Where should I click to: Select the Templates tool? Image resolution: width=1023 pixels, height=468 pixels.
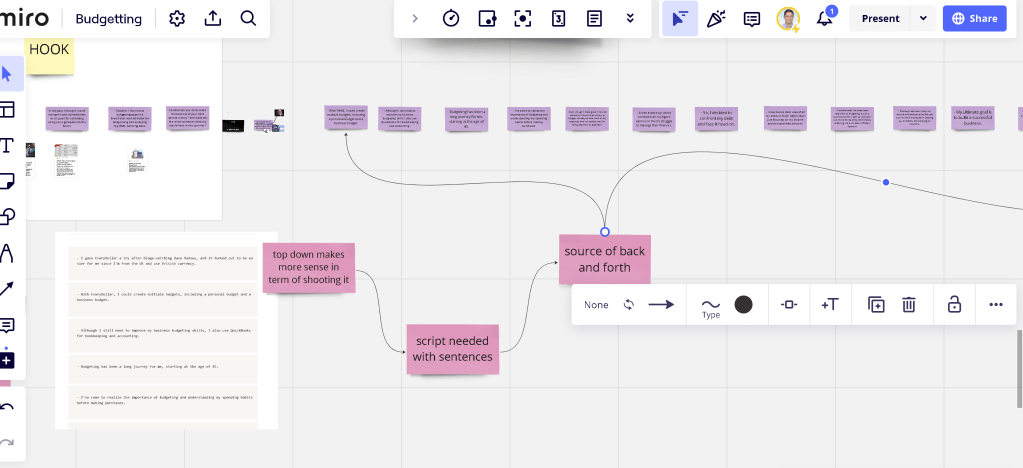pyautogui.click(x=7, y=110)
